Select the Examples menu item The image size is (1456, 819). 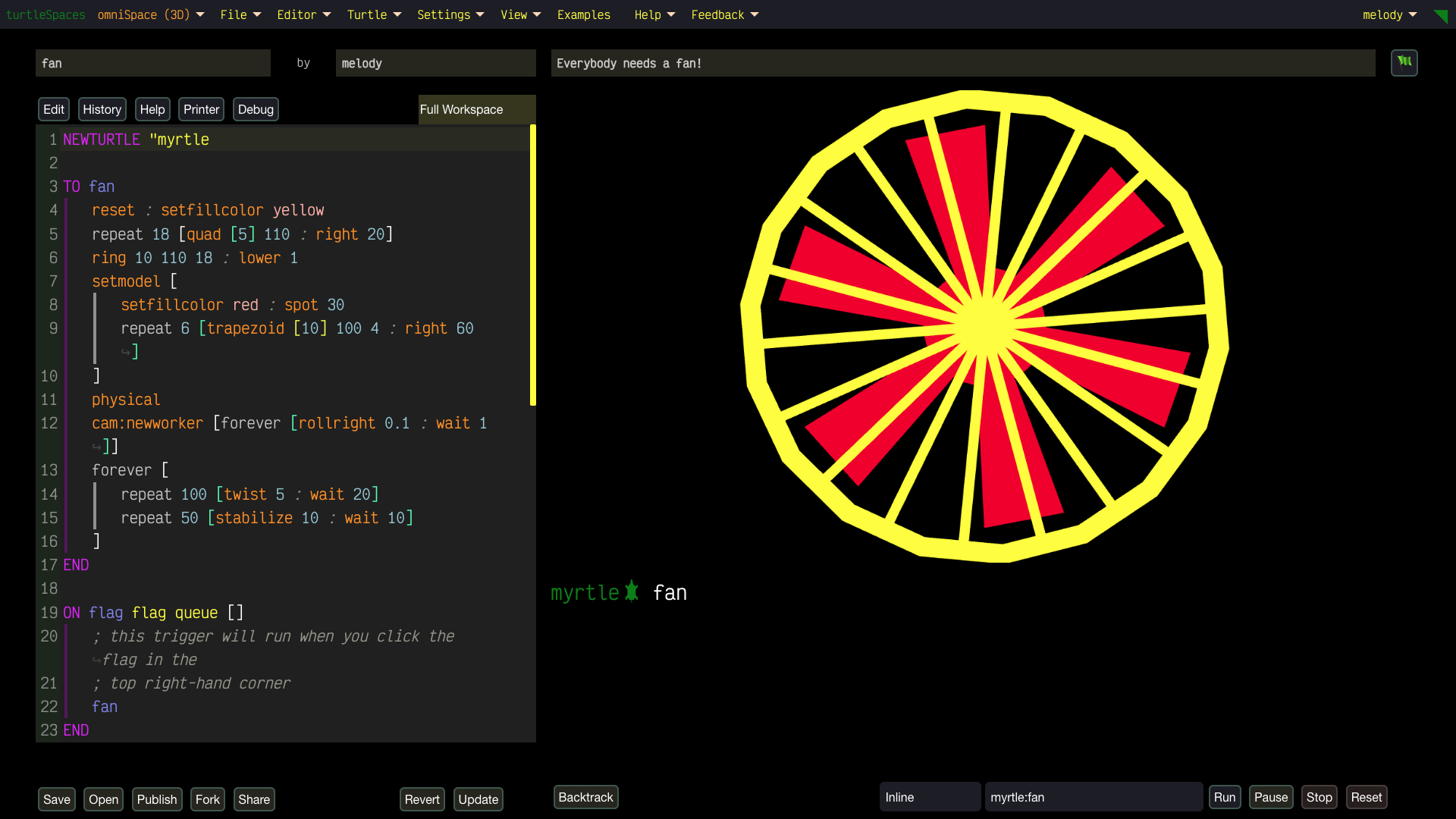[583, 15]
